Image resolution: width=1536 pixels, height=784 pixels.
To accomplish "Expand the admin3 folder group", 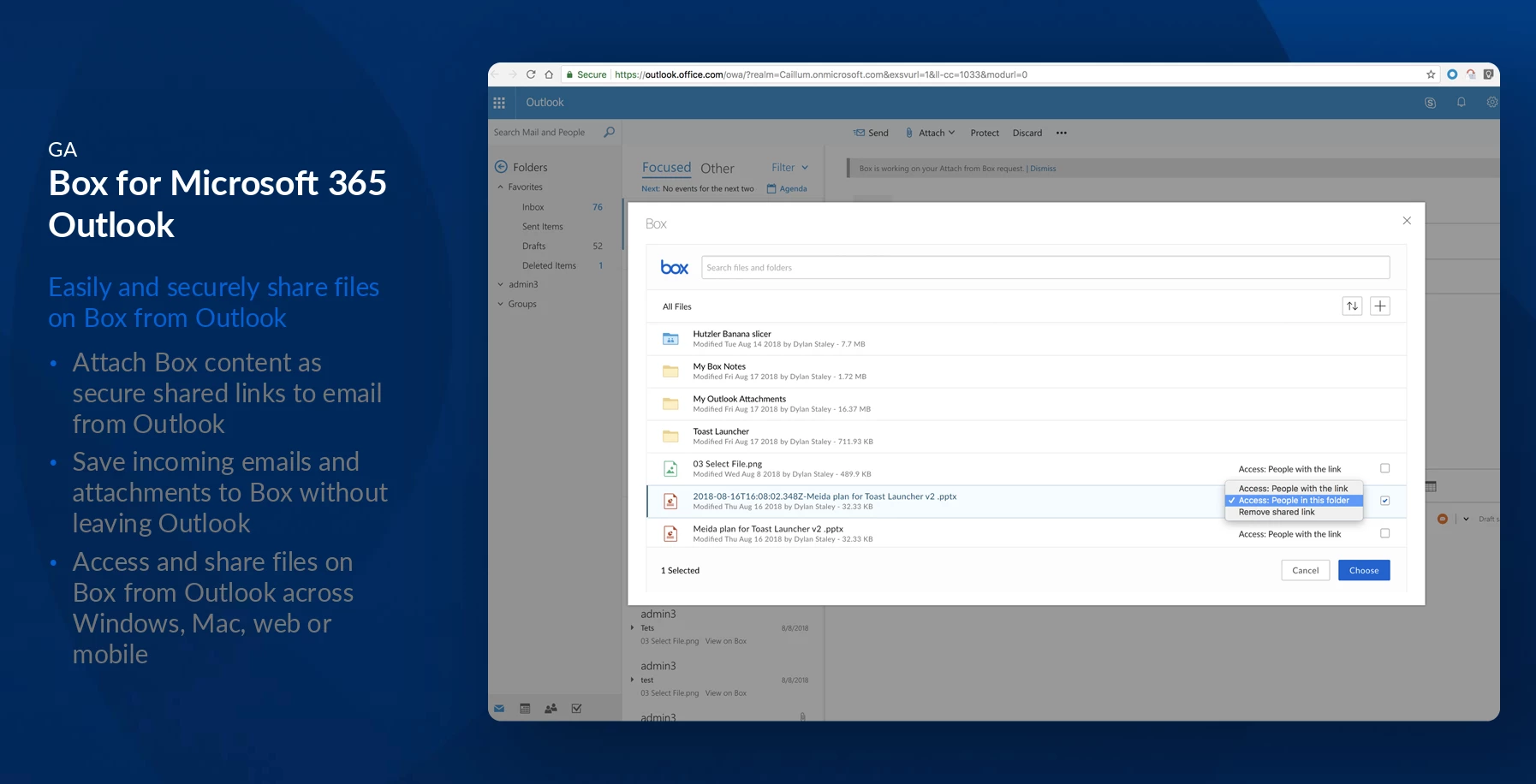I will (501, 285).
